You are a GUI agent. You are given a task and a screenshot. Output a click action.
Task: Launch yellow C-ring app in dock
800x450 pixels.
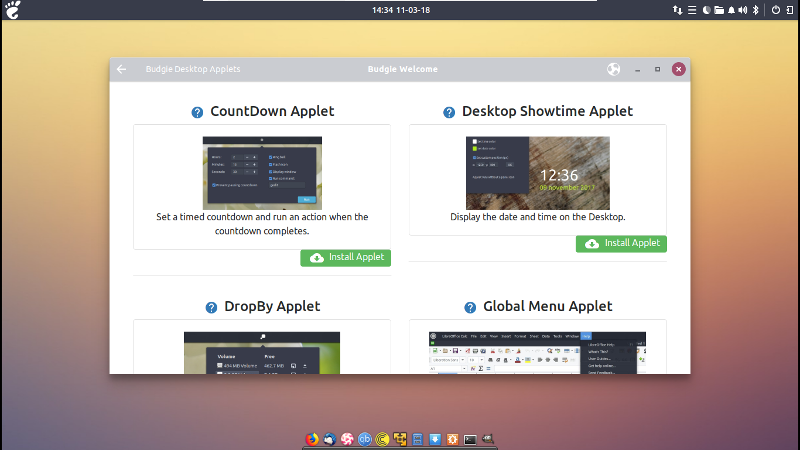click(382, 439)
